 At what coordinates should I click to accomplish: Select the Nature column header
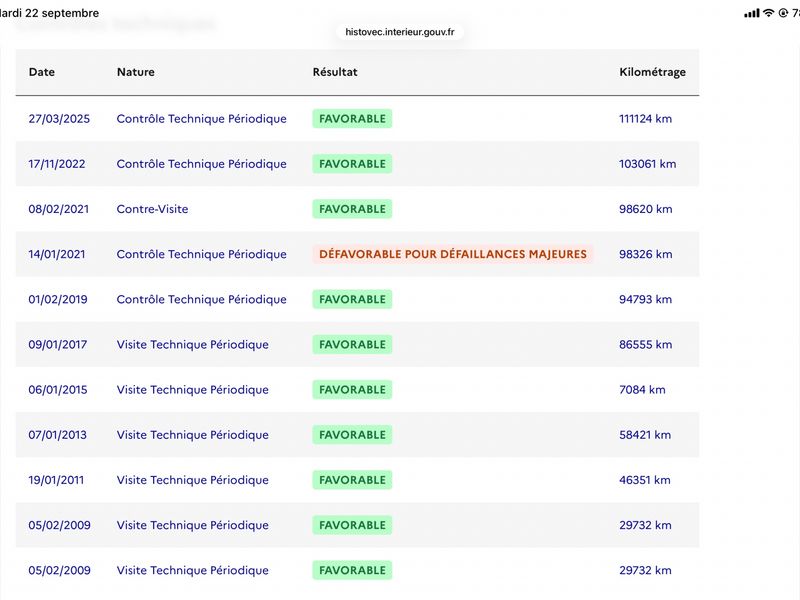click(x=136, y=72)
